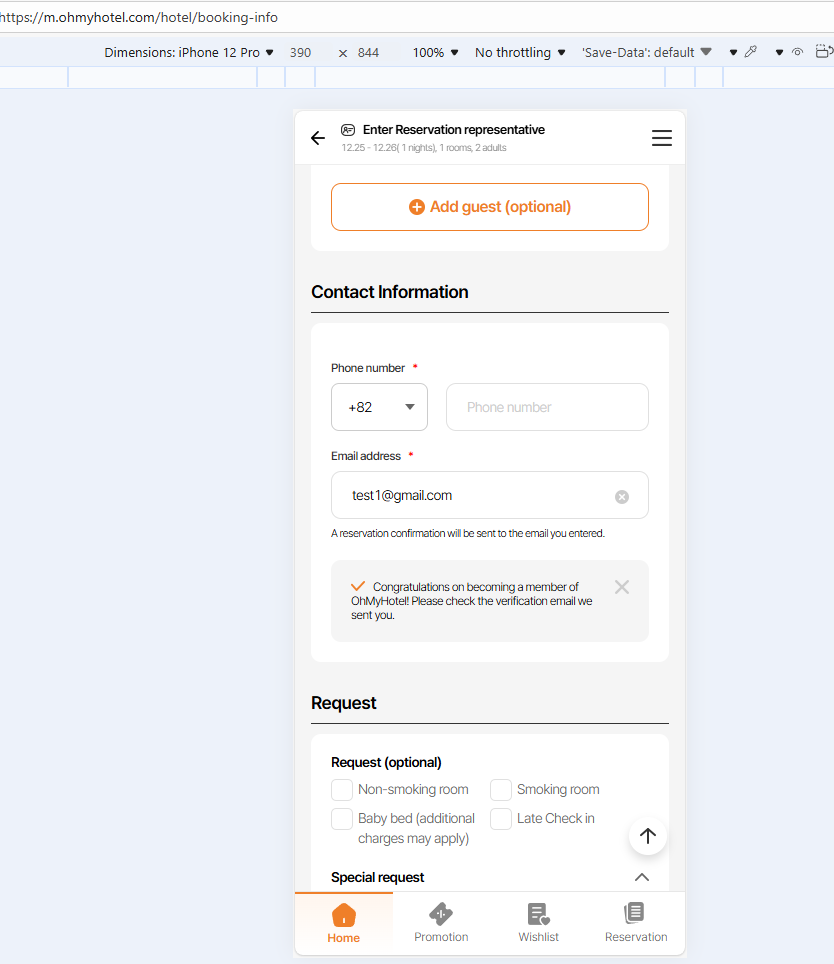Tick the Baby bed checkbox
Screen dimensions: 834x964
(342, 819)
